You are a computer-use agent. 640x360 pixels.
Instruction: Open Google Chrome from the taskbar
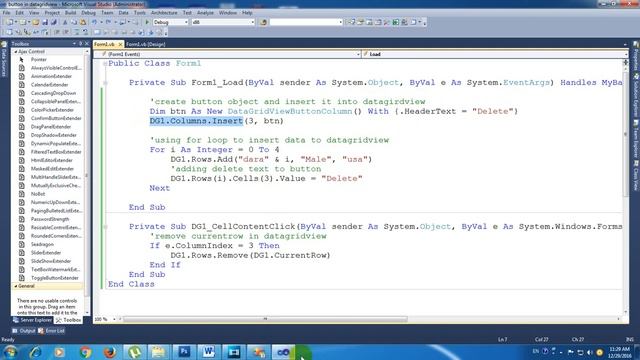click(85, 352)
